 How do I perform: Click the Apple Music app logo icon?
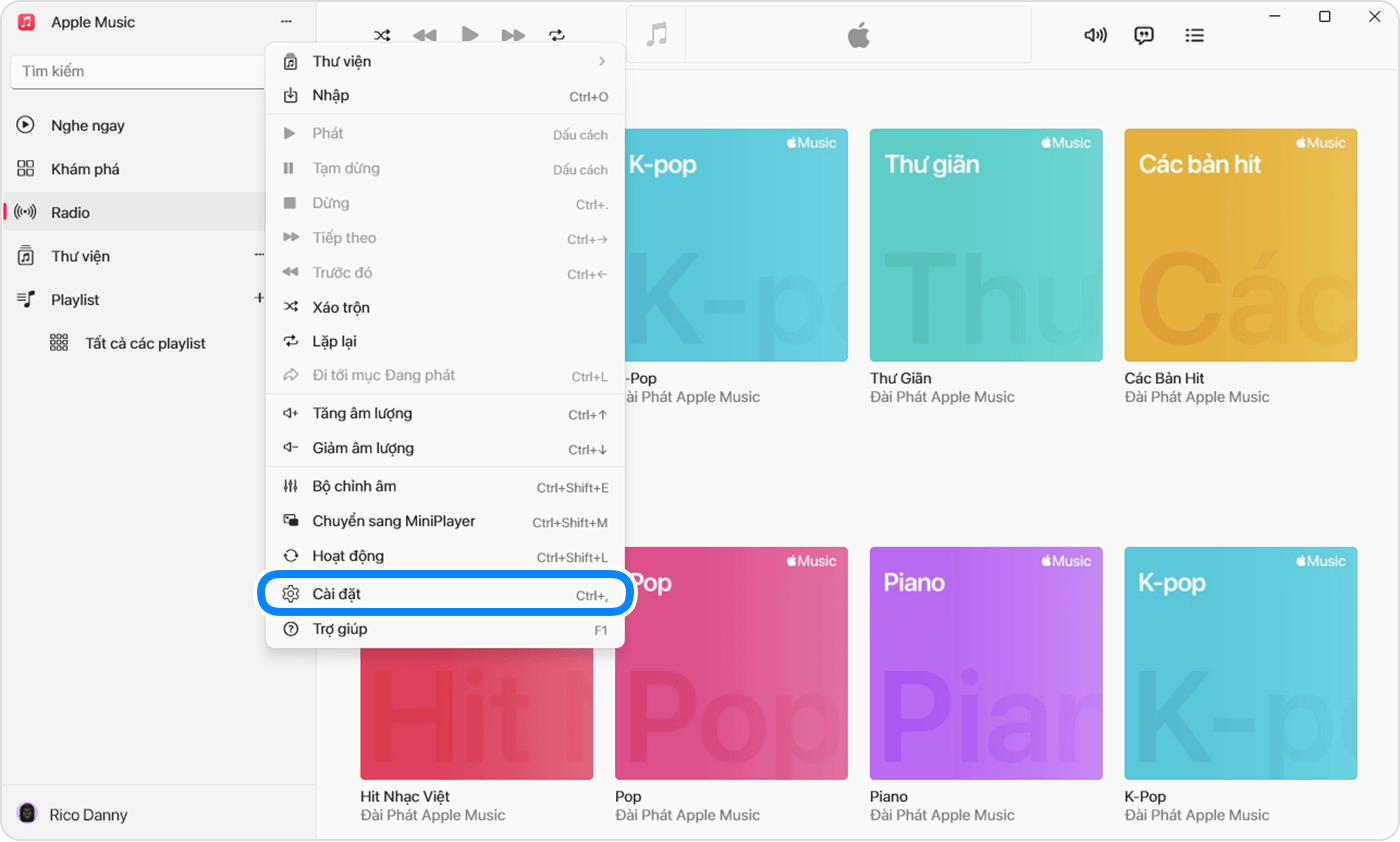(x=27, y=22)
